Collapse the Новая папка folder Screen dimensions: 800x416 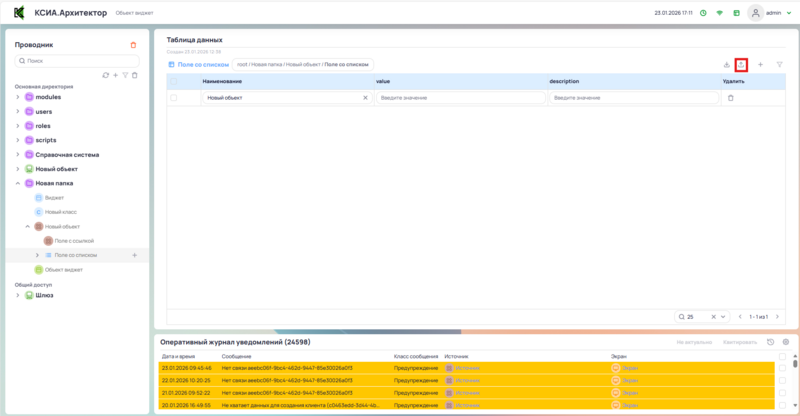18,183
